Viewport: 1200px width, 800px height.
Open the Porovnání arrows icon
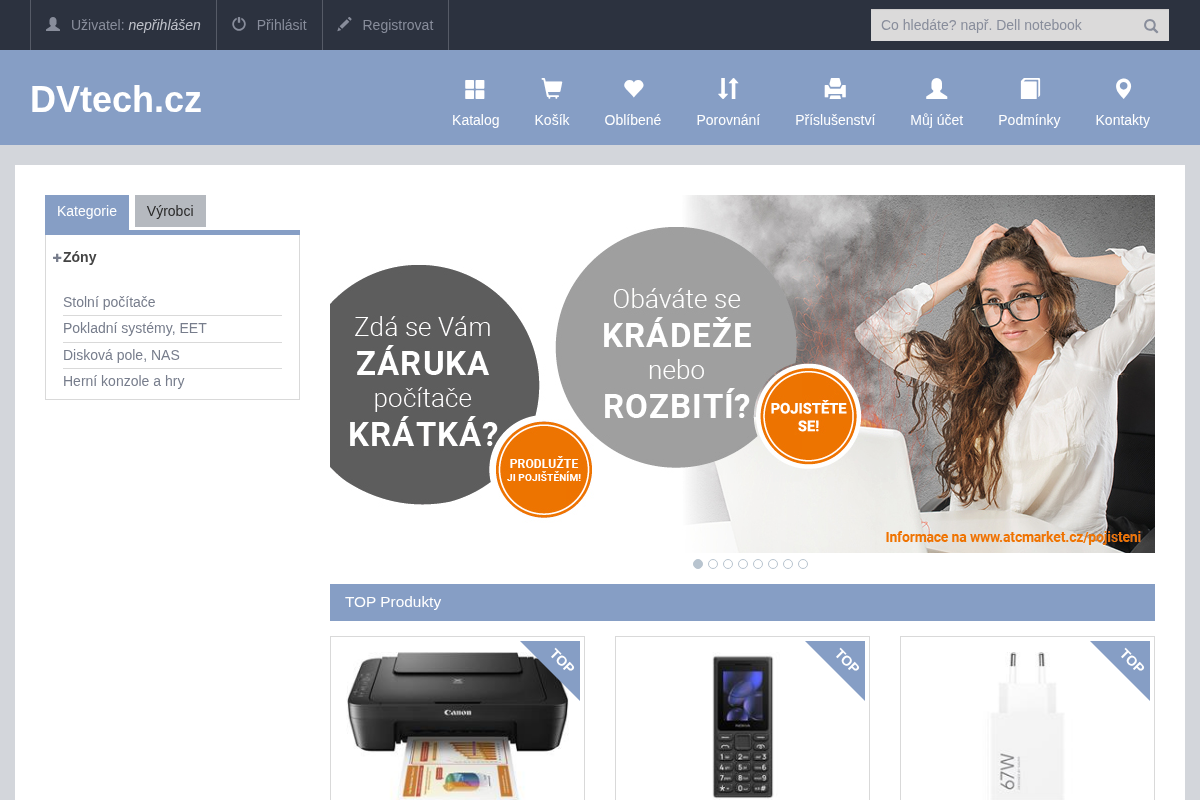[x=728, y=89]
